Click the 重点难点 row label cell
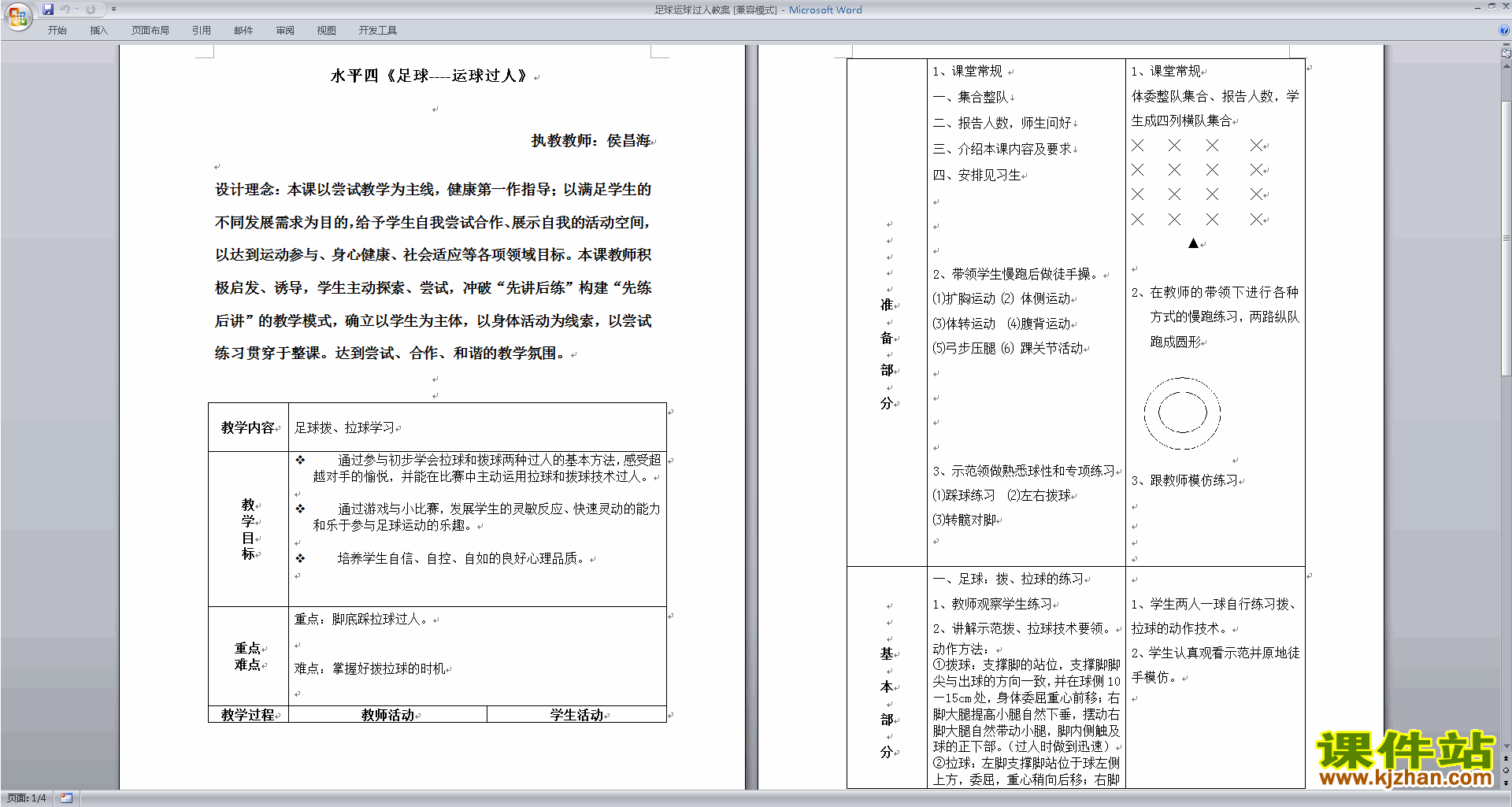The width and height of the screenshot is (1512, 807). pyautogui.click(x=248, y=656)
